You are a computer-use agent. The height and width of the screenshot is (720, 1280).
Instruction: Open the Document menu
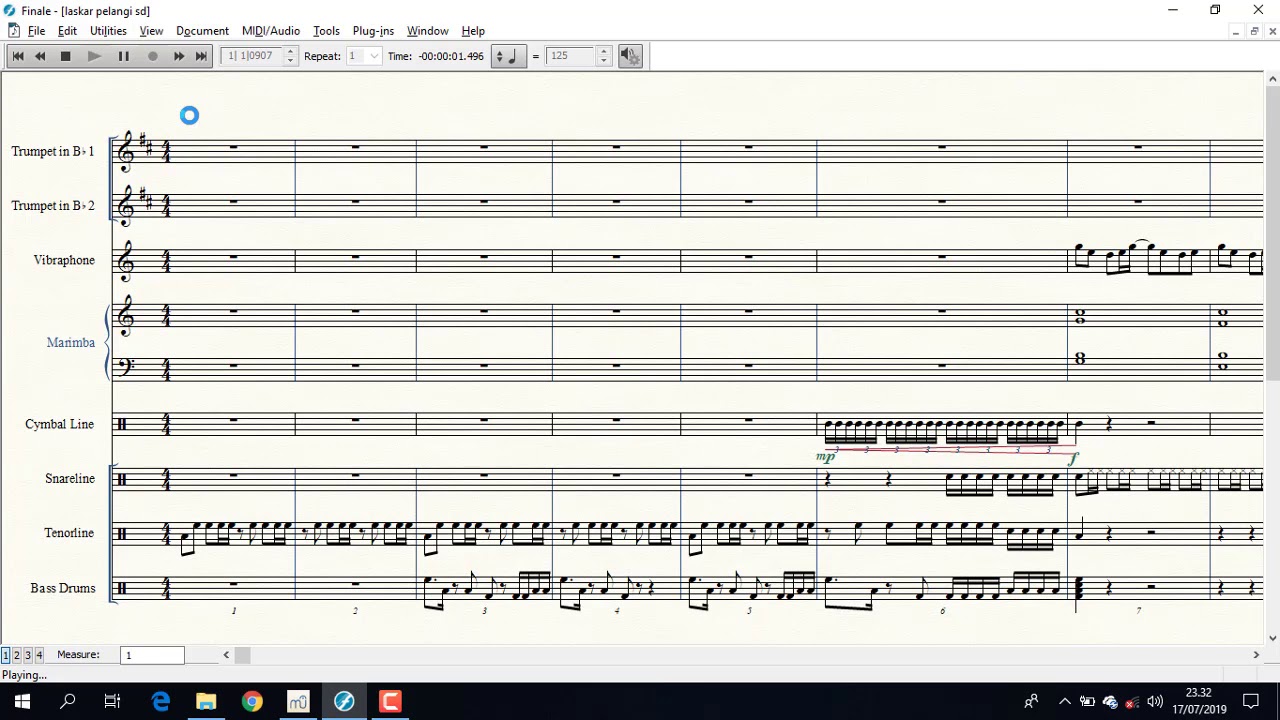coord(202,31)
